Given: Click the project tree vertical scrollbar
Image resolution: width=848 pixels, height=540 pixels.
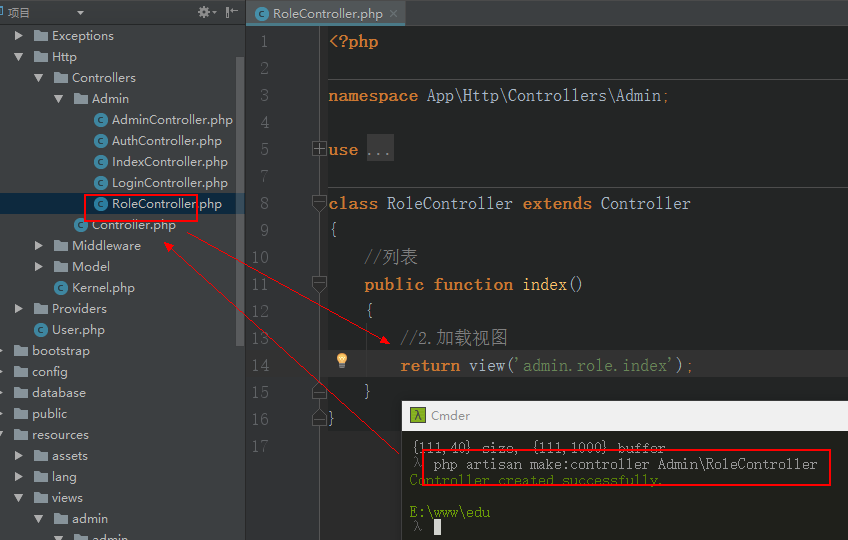Looking at the screenshot, I should click(240, 200).
